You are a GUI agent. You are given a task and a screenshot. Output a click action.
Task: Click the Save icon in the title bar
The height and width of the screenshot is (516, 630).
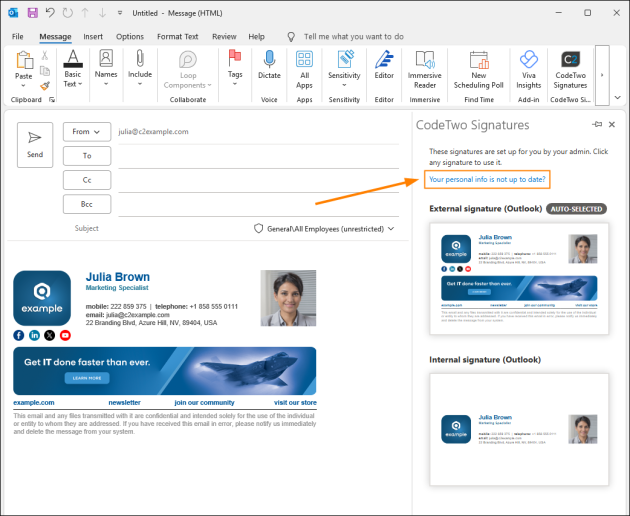point(33,13)
